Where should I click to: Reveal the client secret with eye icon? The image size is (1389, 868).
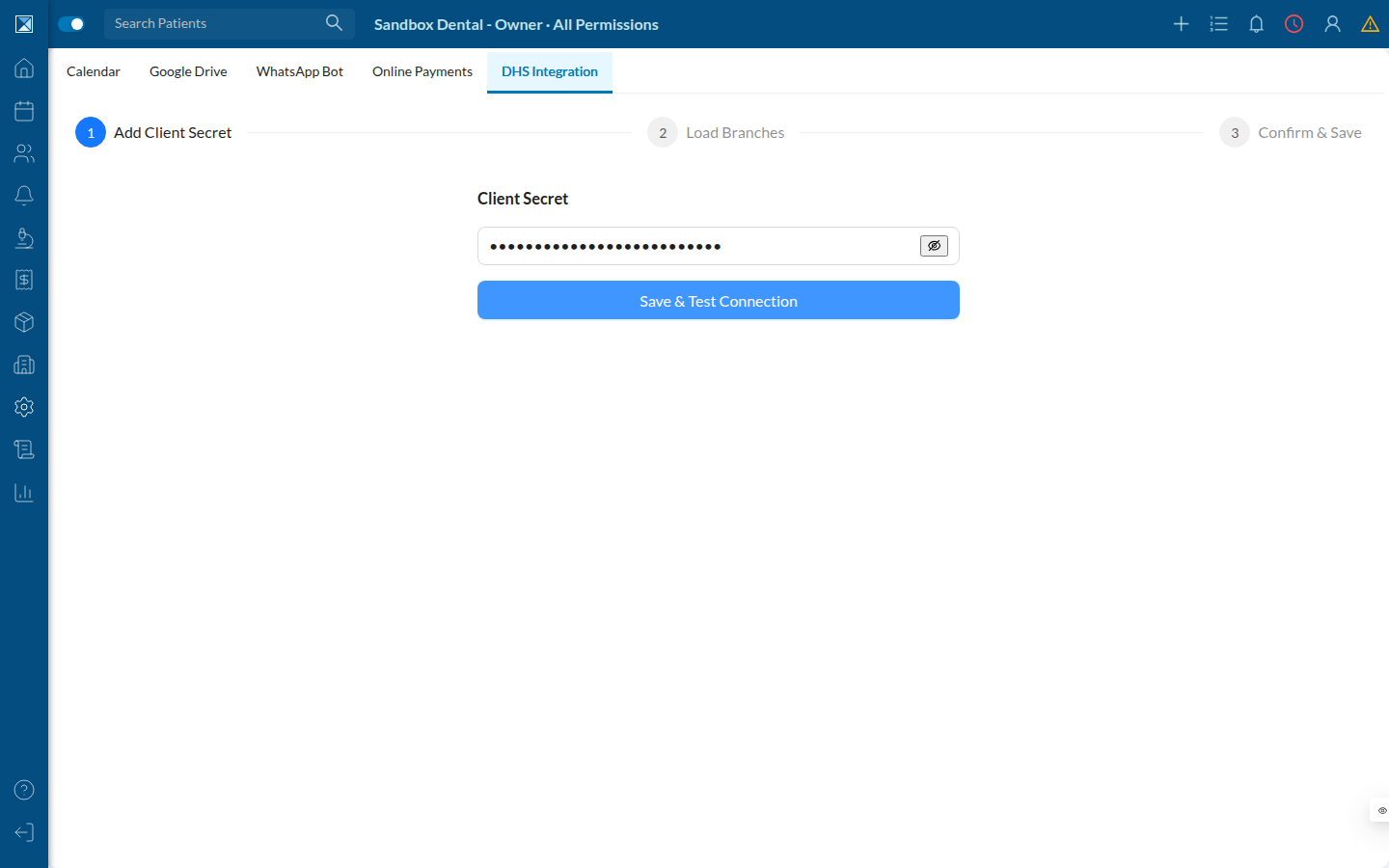934,246
